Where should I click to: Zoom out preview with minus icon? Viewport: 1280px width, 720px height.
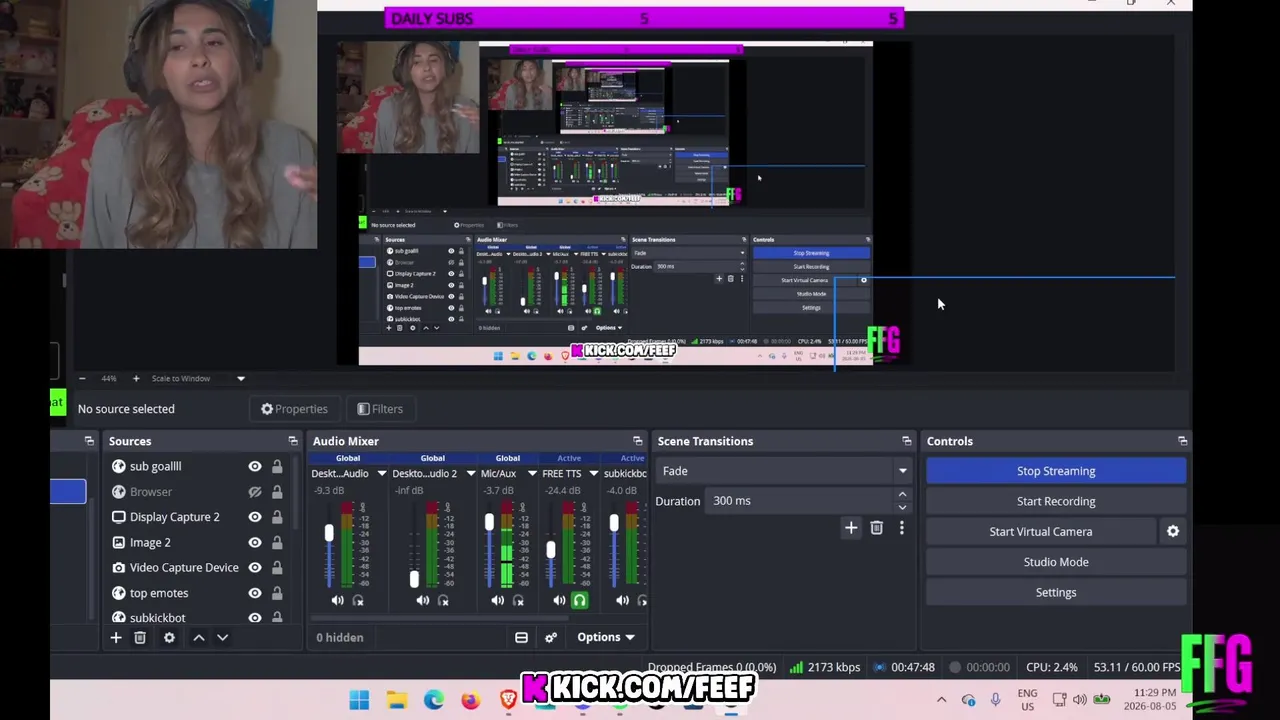82,378
